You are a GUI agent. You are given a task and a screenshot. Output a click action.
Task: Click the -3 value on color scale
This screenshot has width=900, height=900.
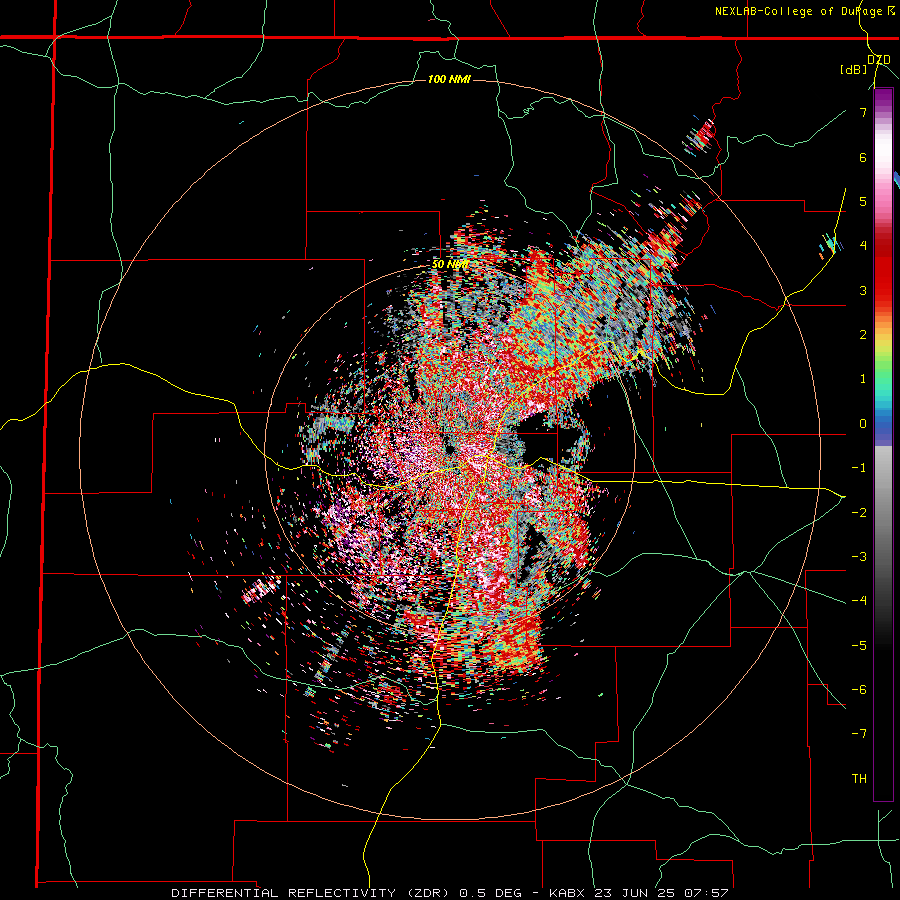(x=859, y=556)
